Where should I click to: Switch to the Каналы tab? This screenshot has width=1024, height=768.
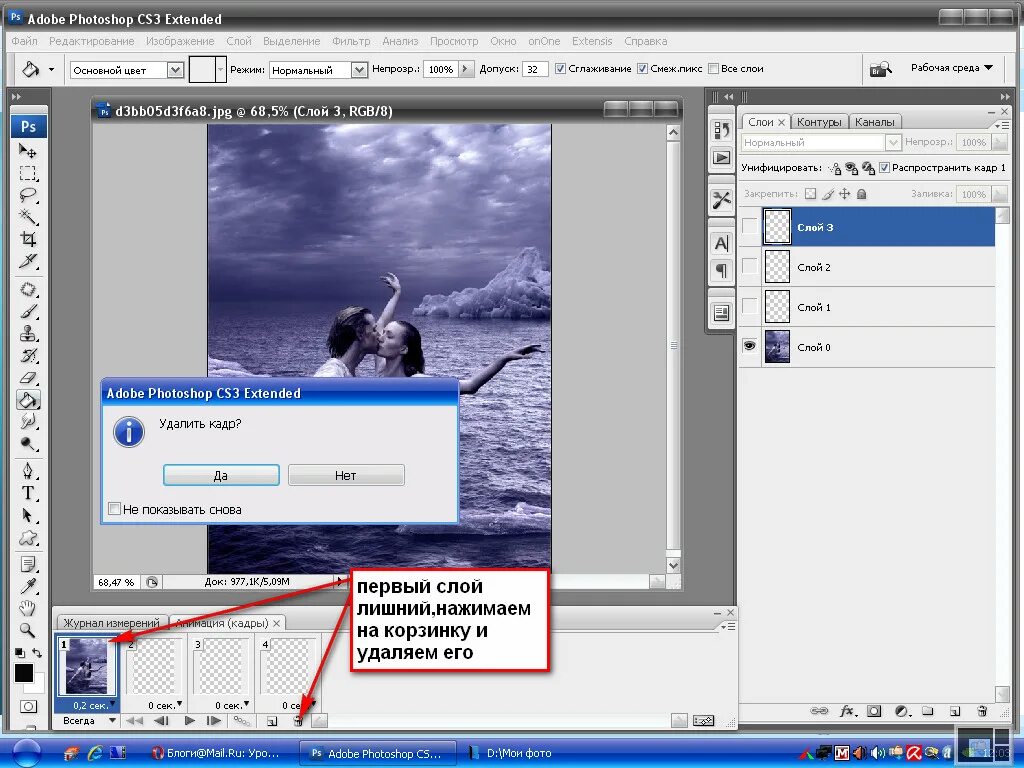[x=874, y=122]
